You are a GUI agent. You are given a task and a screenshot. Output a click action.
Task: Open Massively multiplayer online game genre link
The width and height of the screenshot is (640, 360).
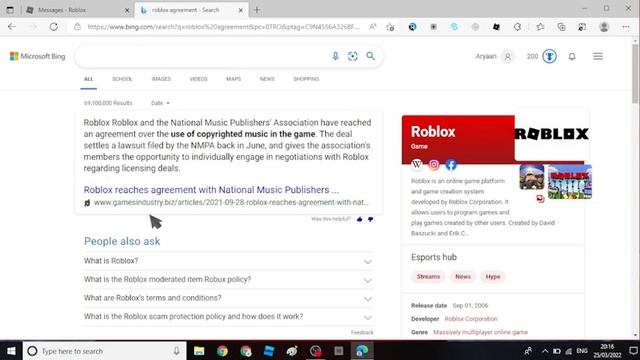(x=480, y=332)
